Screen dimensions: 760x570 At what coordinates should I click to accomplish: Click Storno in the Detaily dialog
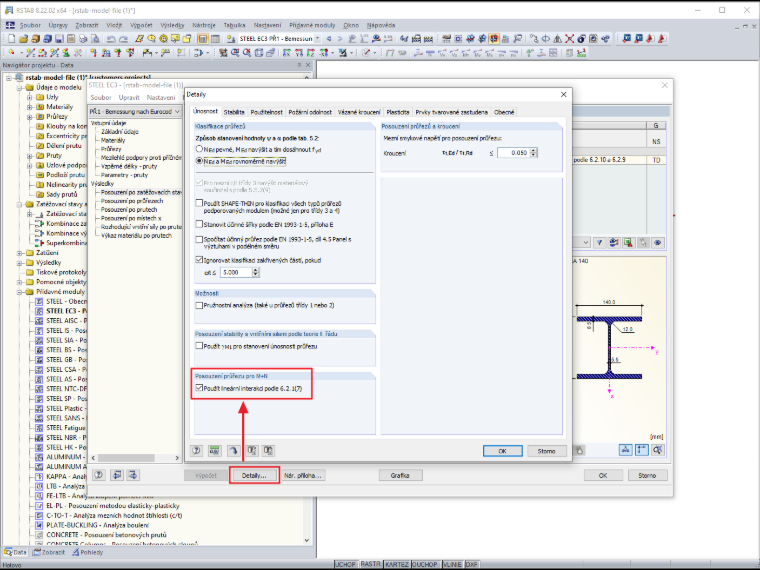[546, 451]
